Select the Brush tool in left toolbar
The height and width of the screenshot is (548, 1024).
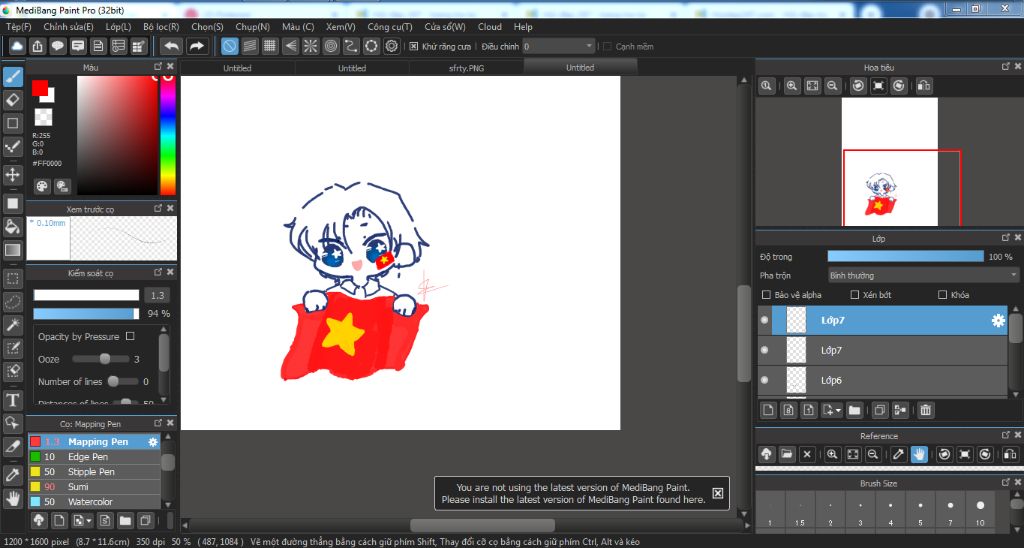[12, 77]
